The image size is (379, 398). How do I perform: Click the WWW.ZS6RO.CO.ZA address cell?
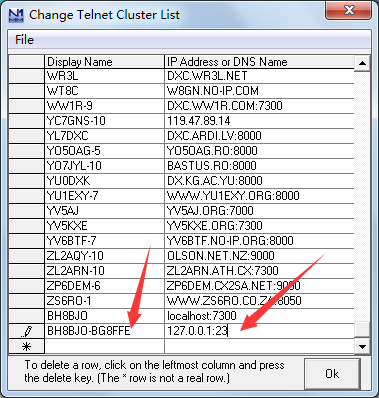[259, 301]
